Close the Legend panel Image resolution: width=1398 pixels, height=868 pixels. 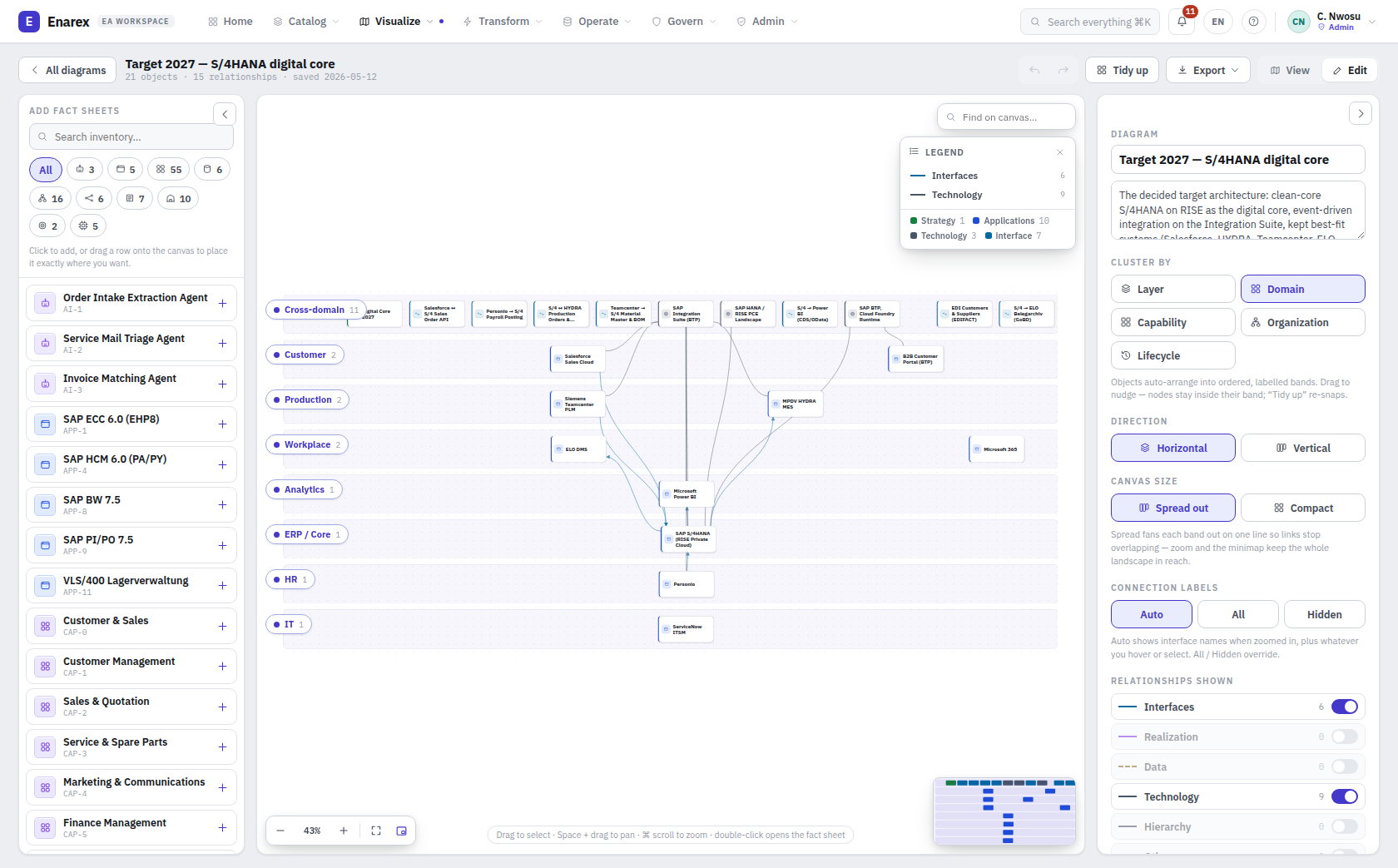pyautogui.click(x=1060, y=152)
